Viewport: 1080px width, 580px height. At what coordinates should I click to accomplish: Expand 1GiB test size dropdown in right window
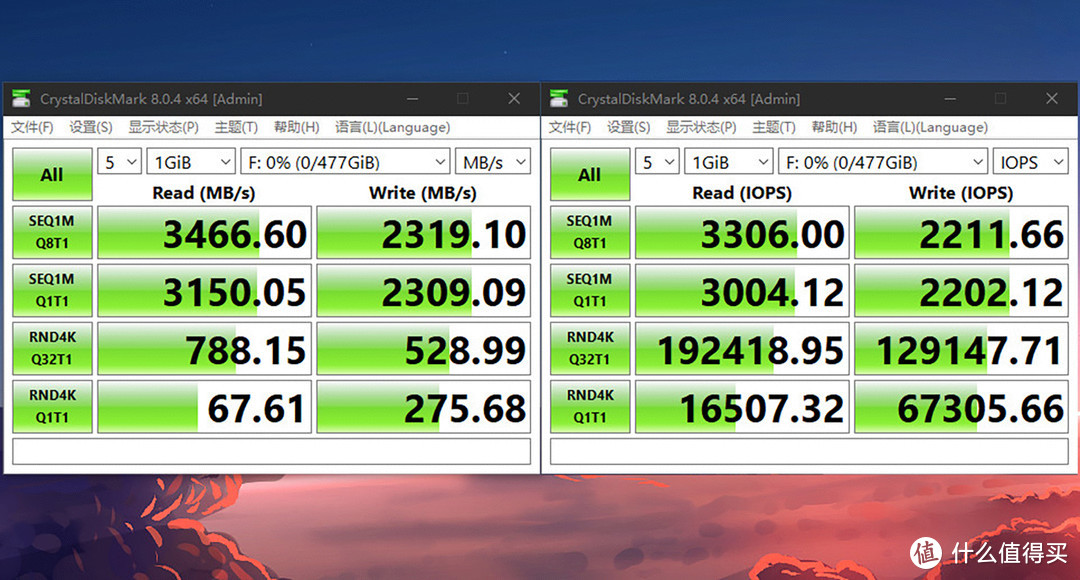pyautogui.click(x=729, y=162)
